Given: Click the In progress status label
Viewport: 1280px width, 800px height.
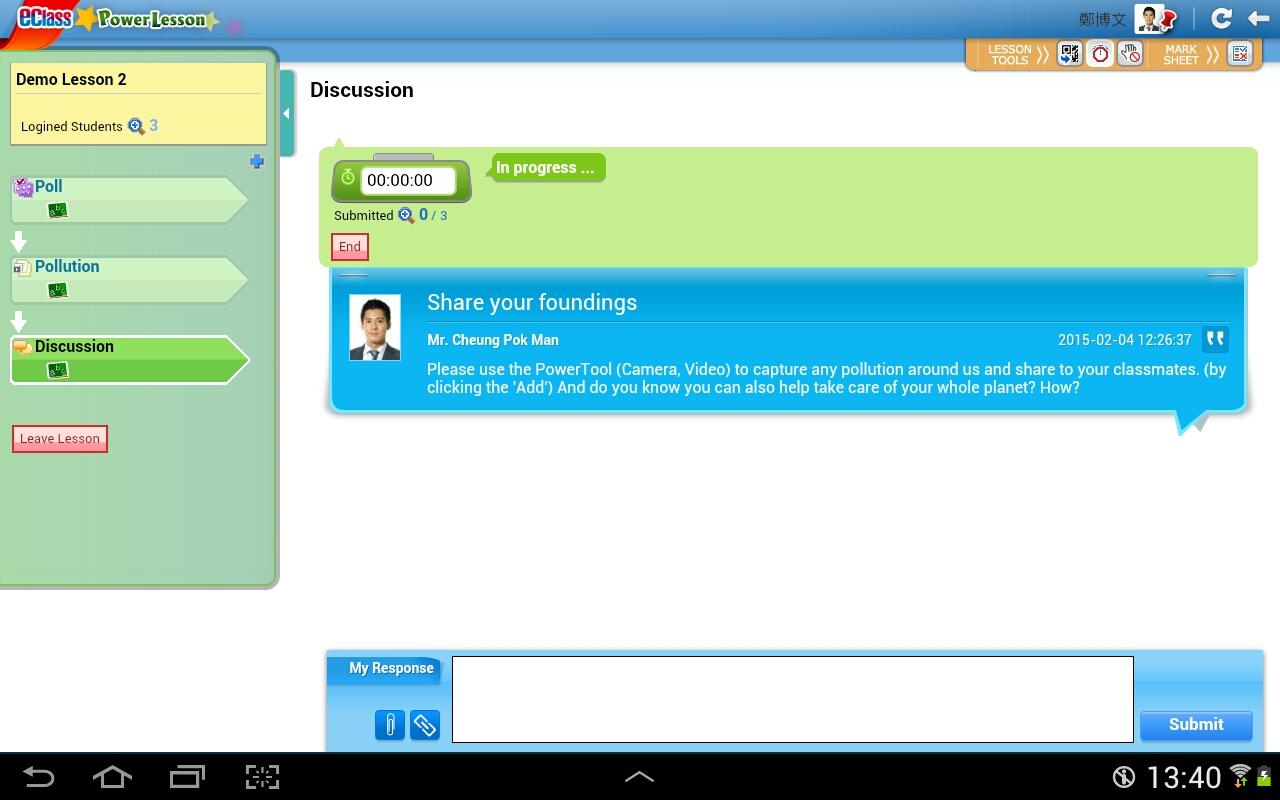Looking at the screenshot, I should coord(545,168).
